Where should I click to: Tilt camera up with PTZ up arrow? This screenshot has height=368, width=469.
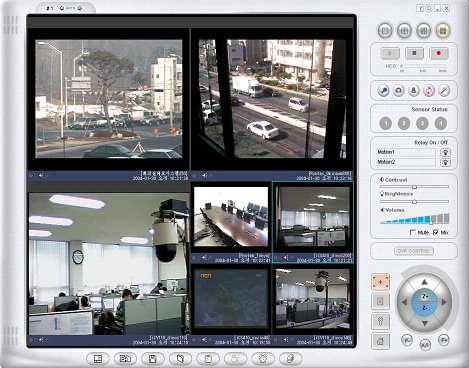tap(424, 282)
